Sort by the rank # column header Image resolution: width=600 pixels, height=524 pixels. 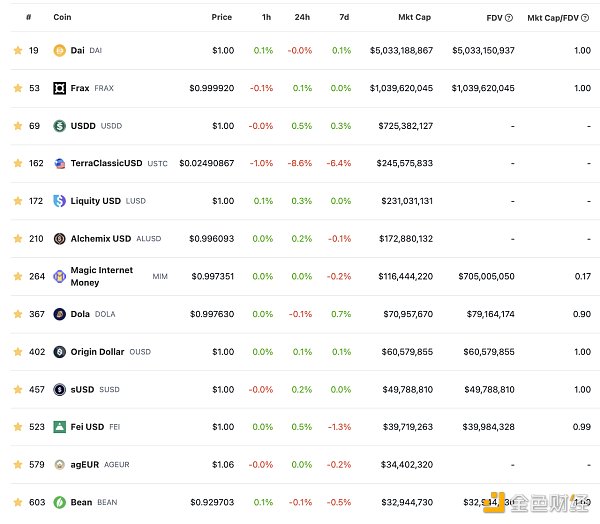coord(28,17)
